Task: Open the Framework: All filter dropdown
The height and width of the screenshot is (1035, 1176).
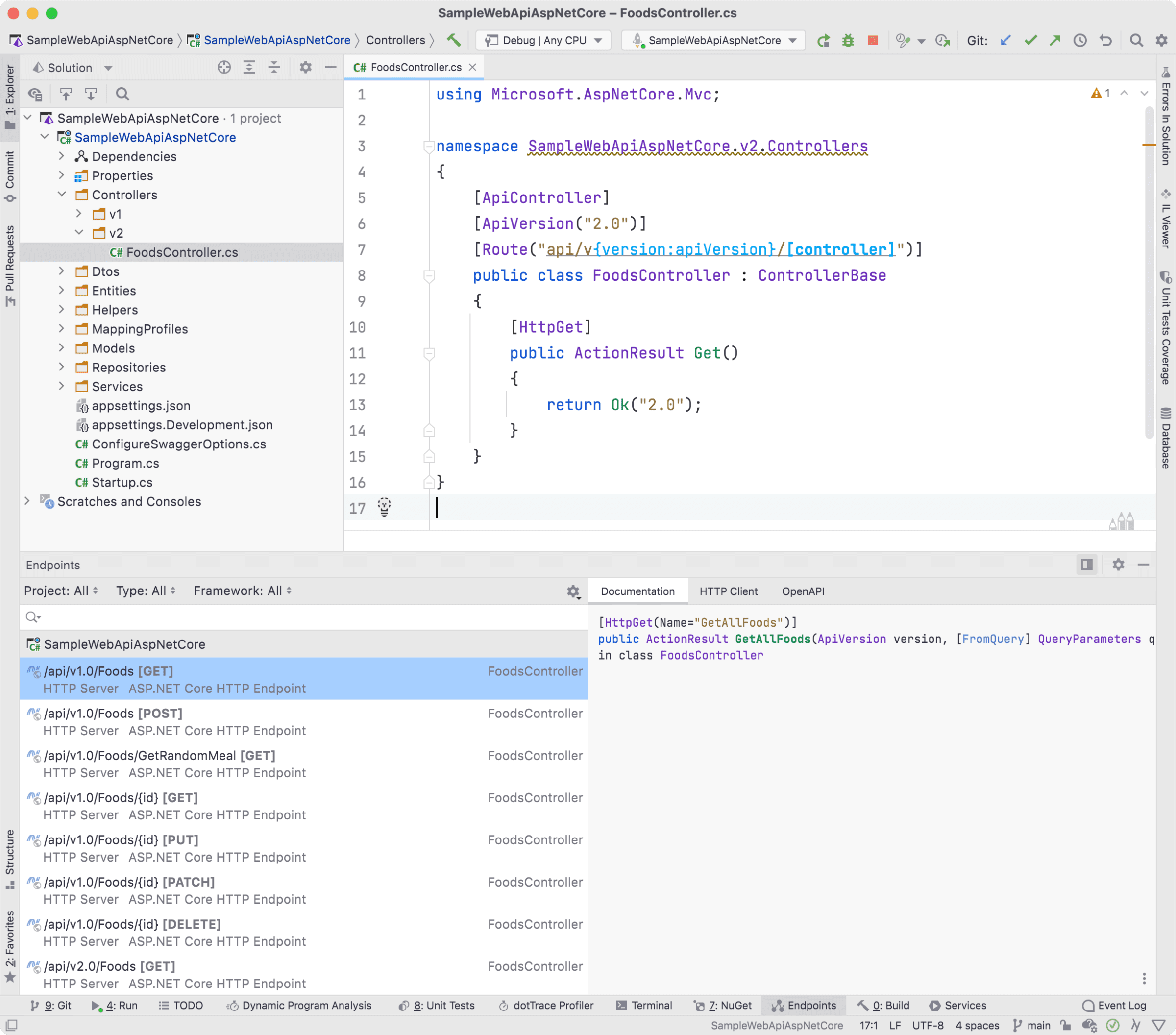Action: [x=242, y=591]
